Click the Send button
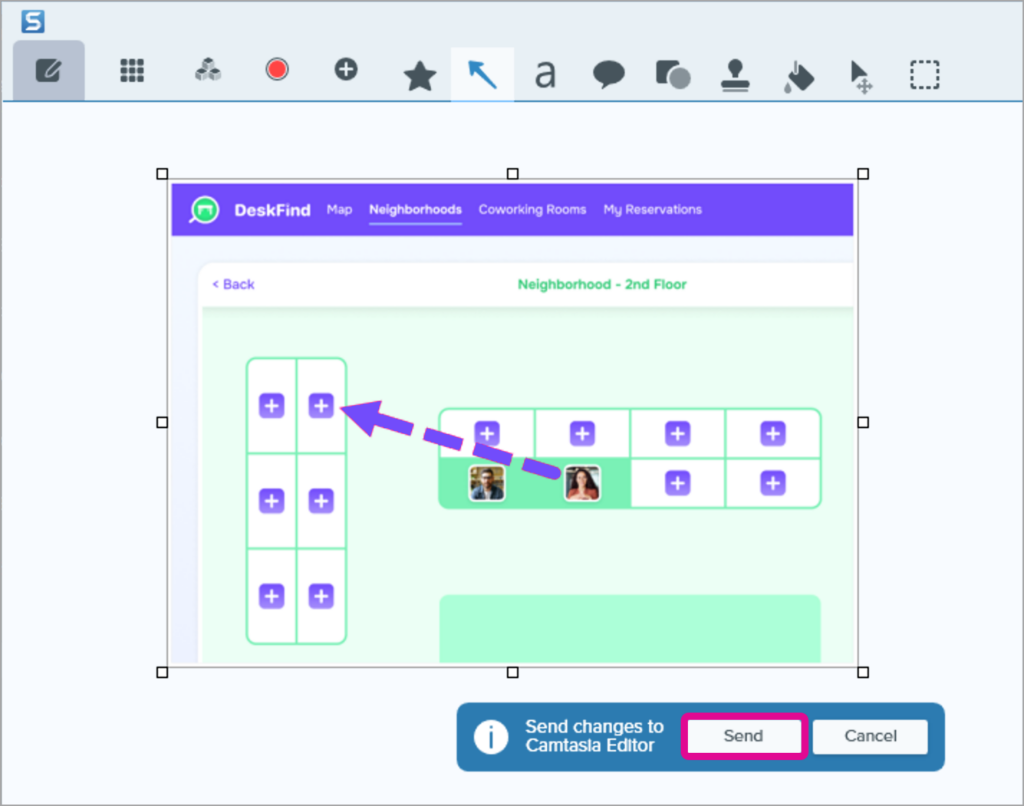Viewport: 1024px width, 806px height. 743,736
